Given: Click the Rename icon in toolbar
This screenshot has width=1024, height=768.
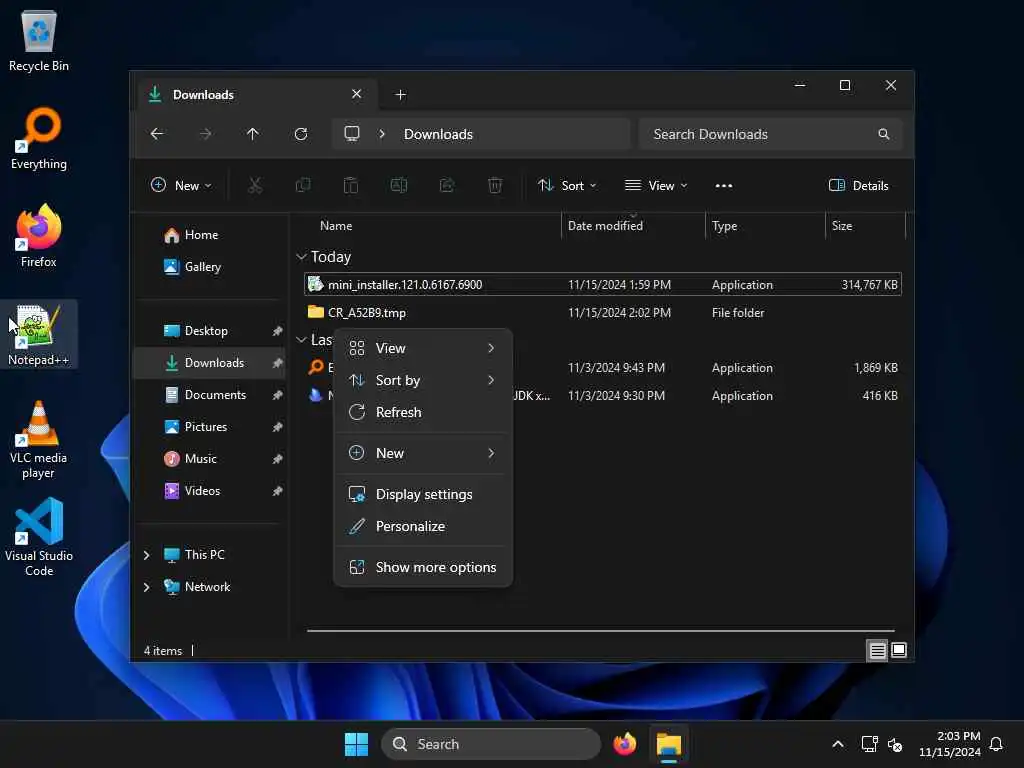Looking at the screenshot, I should pos(398,185).
